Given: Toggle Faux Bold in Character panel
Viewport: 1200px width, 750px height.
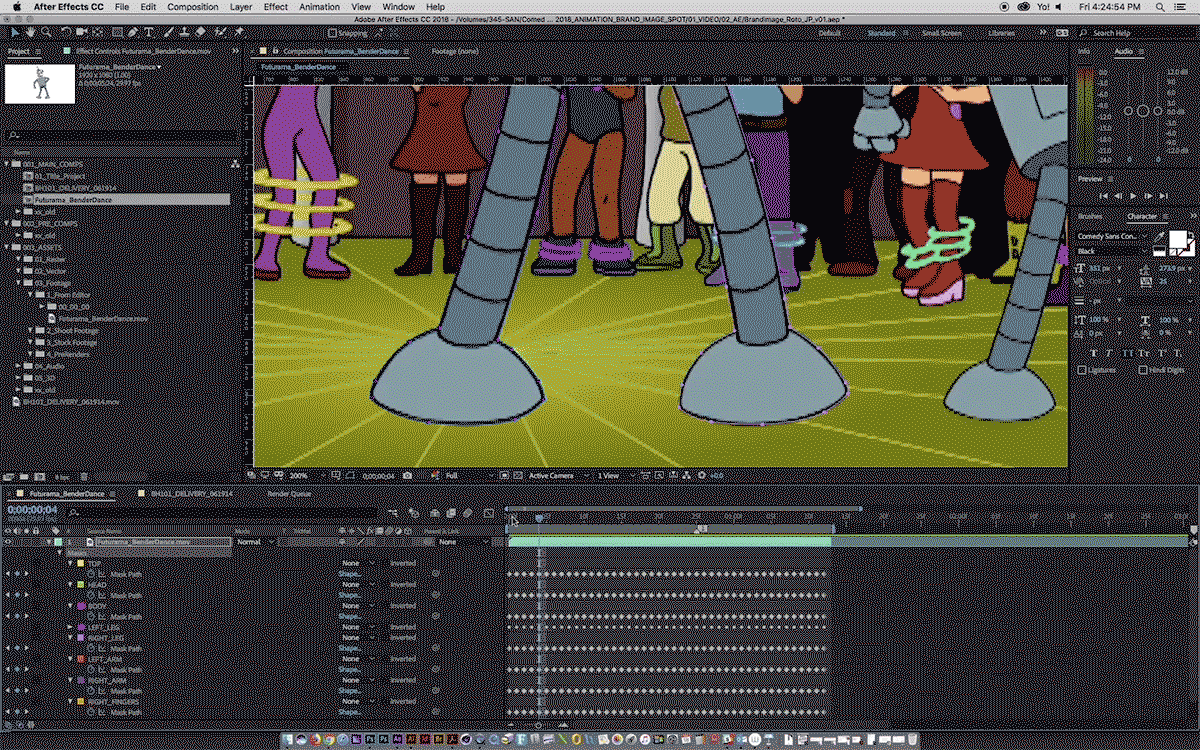Looking at the screenshot, I should 1094,352.
